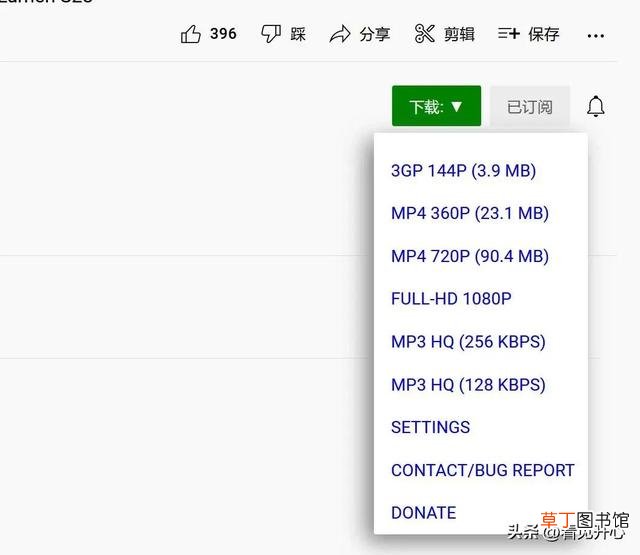Open SETTINGS from download menu

point(430,427)
